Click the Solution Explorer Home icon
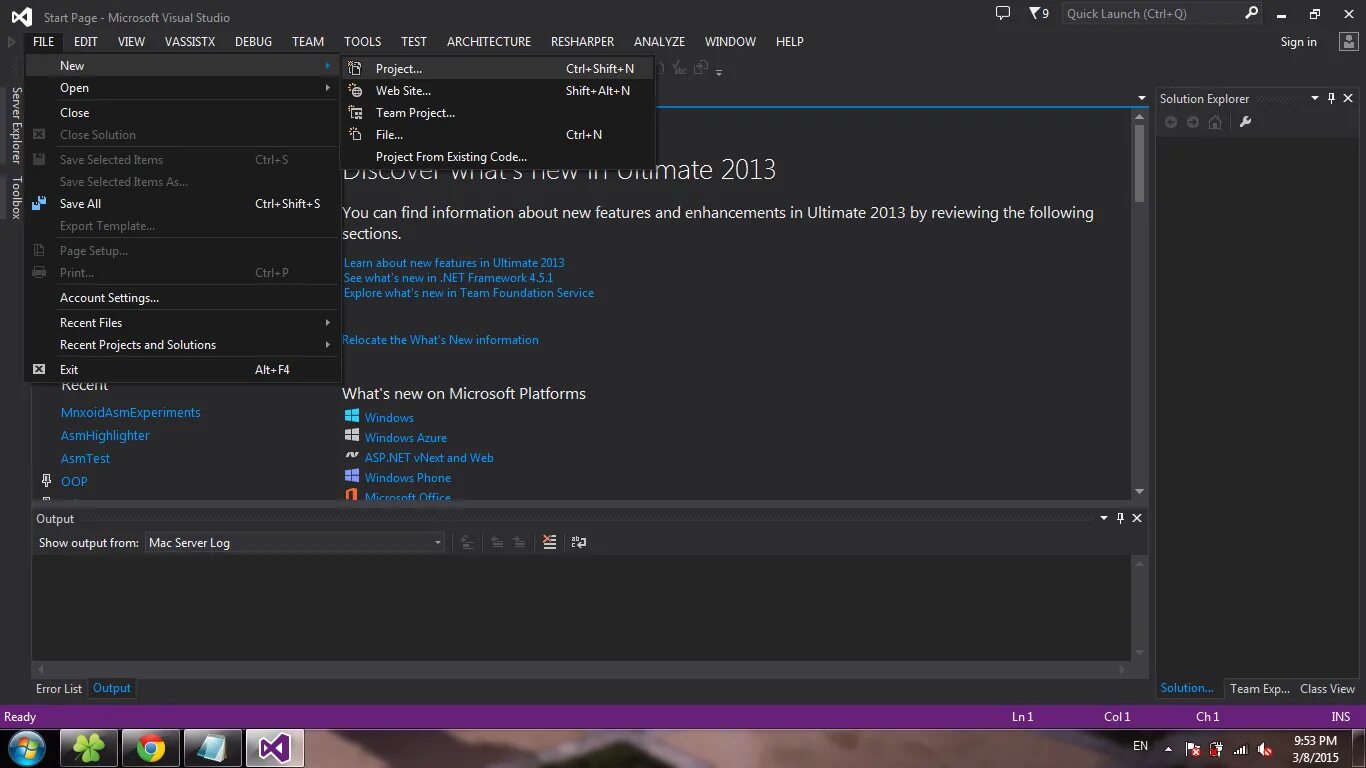This screenshot has width=1366, height=768. point(1215,122)
